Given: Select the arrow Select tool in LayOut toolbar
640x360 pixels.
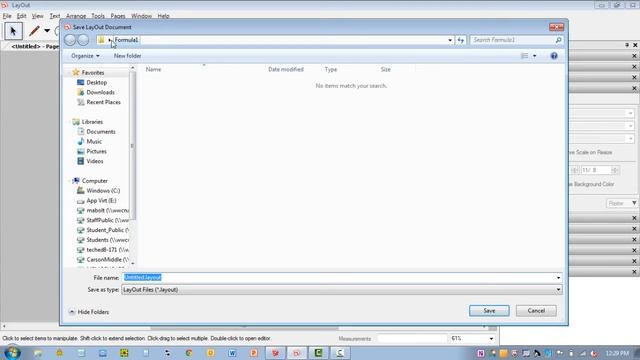Looking at the screenshot, I should 13,31.
